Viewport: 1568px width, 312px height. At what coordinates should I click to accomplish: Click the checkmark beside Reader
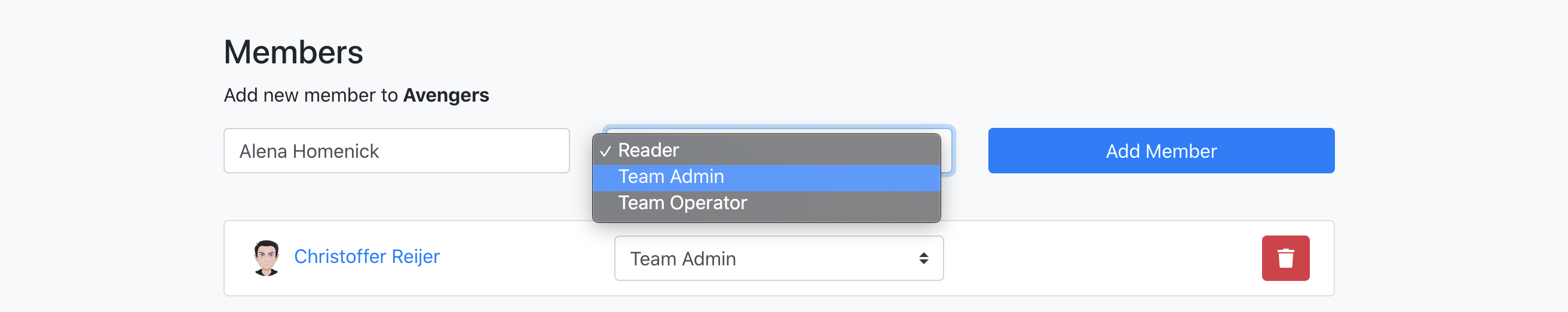pyautogui.click(x=605, y=151)
